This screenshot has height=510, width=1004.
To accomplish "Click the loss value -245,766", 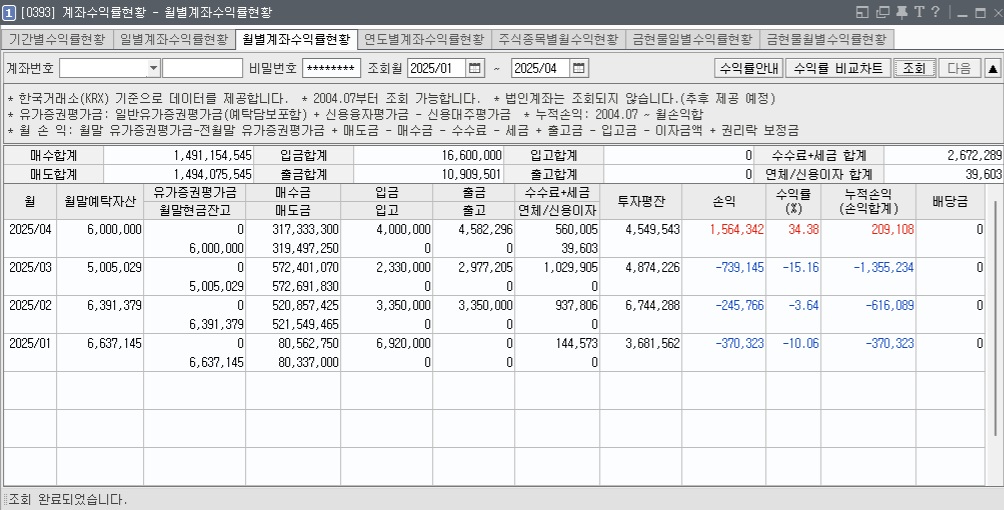I will pos(740,306).
